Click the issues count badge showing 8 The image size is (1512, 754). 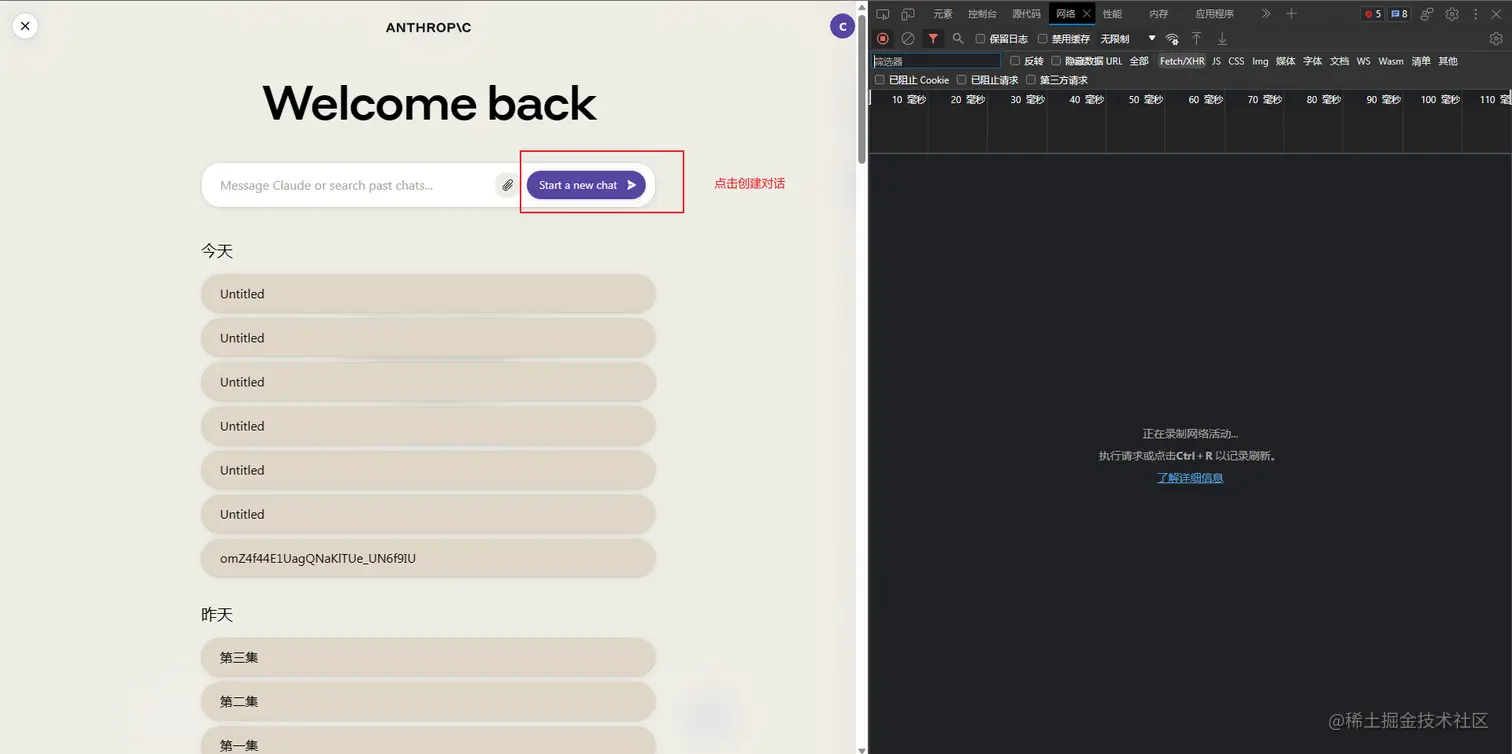click(1399, 14)
